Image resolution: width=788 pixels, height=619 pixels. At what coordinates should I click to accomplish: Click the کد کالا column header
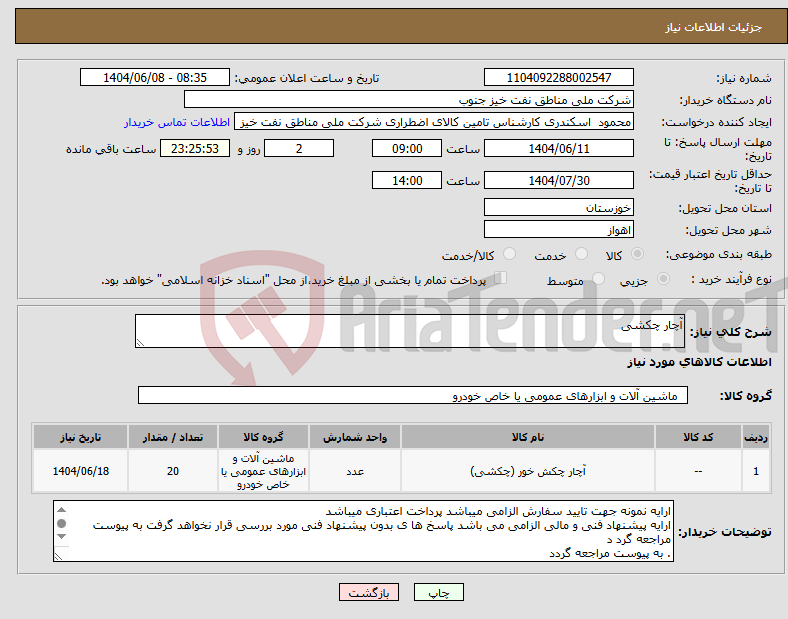point(698,437)
